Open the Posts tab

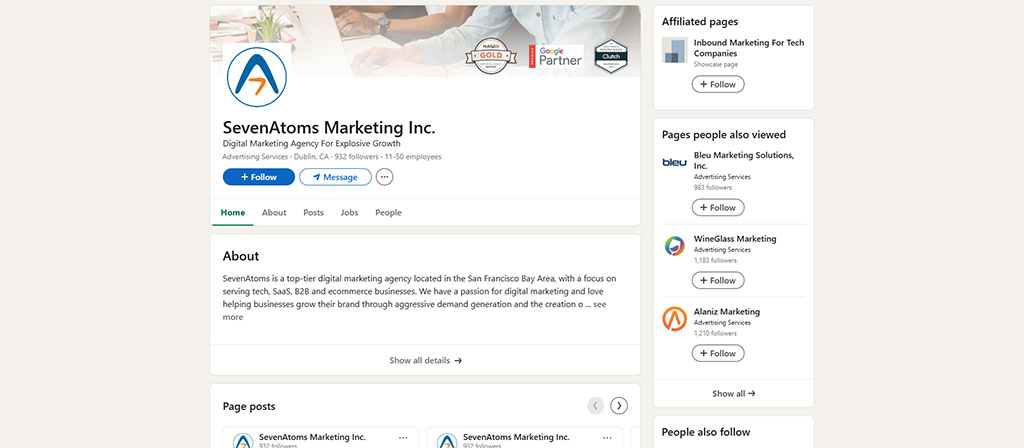click(313, 212)
